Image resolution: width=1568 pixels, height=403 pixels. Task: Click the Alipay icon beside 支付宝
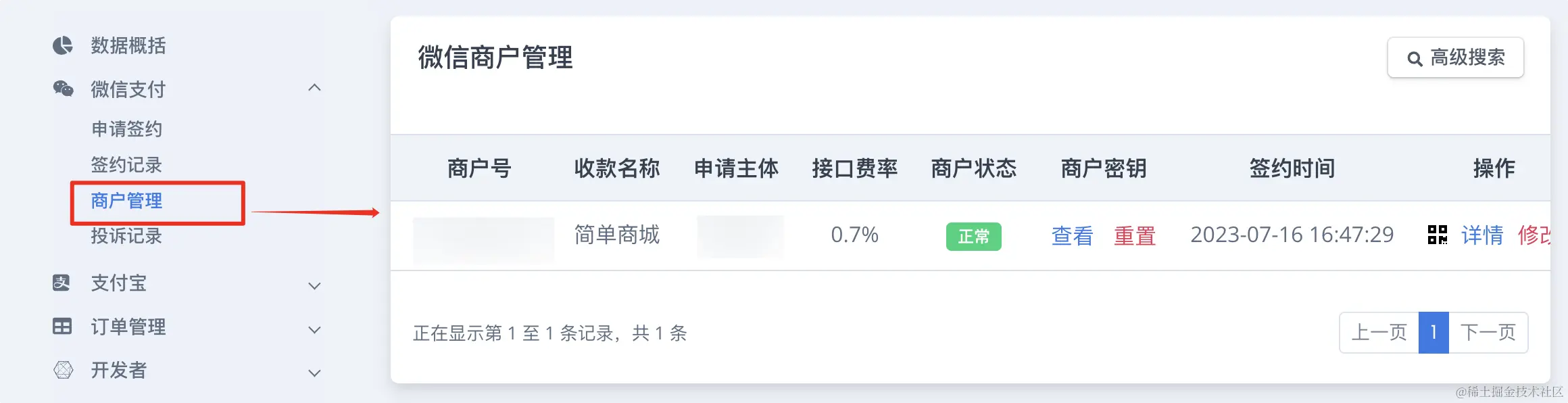[x=62, y=283]
